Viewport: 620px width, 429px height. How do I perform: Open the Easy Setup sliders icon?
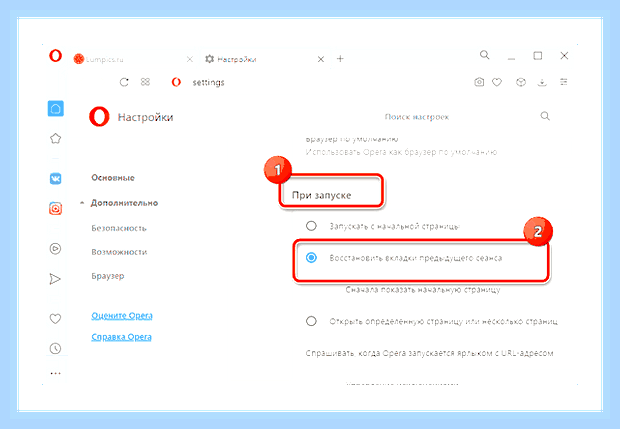(564, 82)
